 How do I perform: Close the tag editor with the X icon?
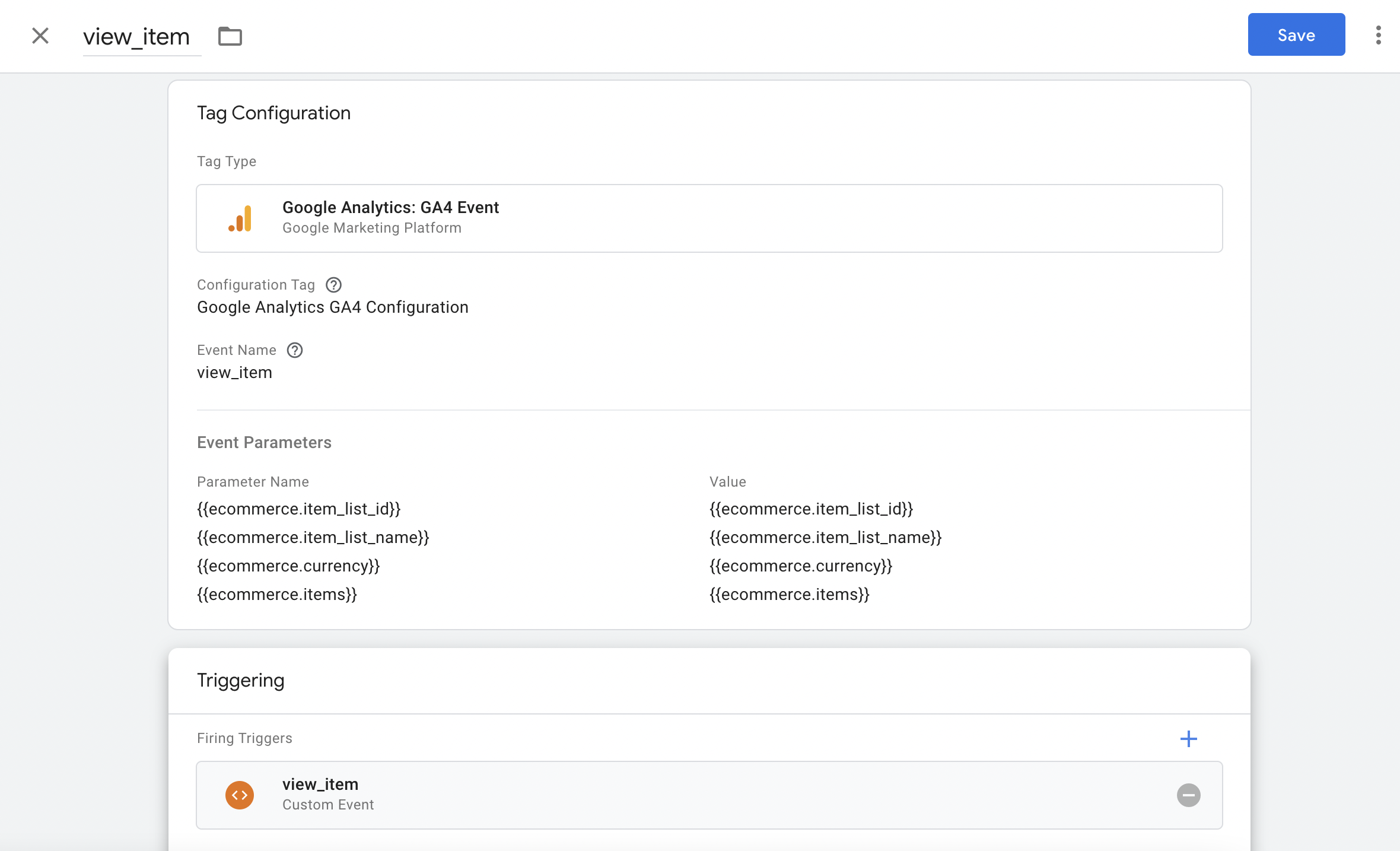click(40, 36)
